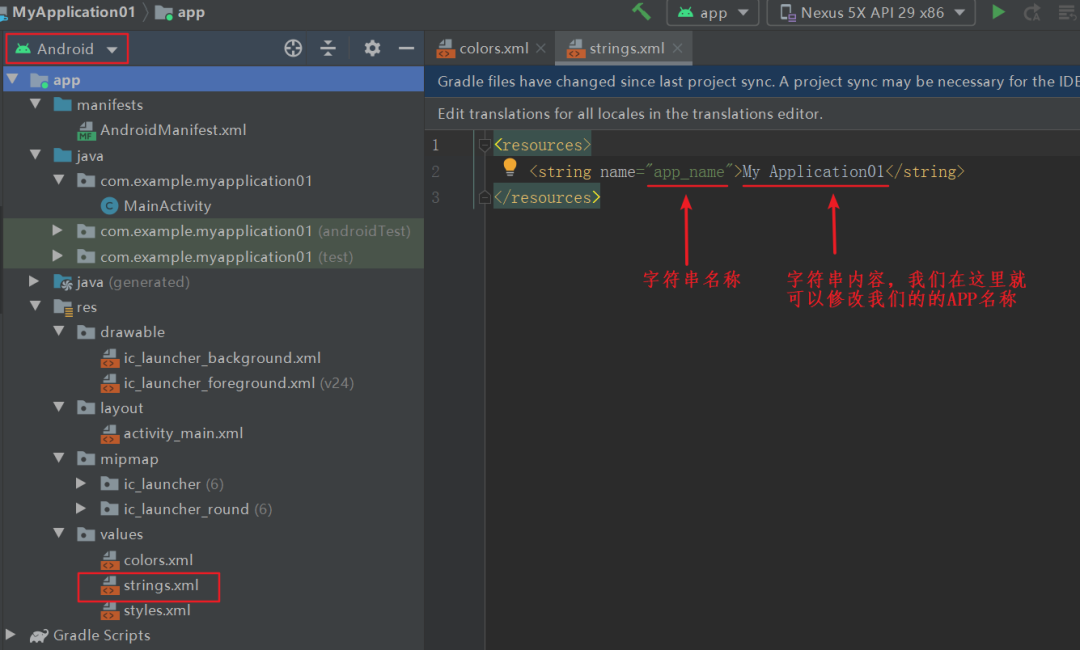The width and height of the screenshot is (1080, 650).
Task: Run the app with green play button
Action: (998, 12)
